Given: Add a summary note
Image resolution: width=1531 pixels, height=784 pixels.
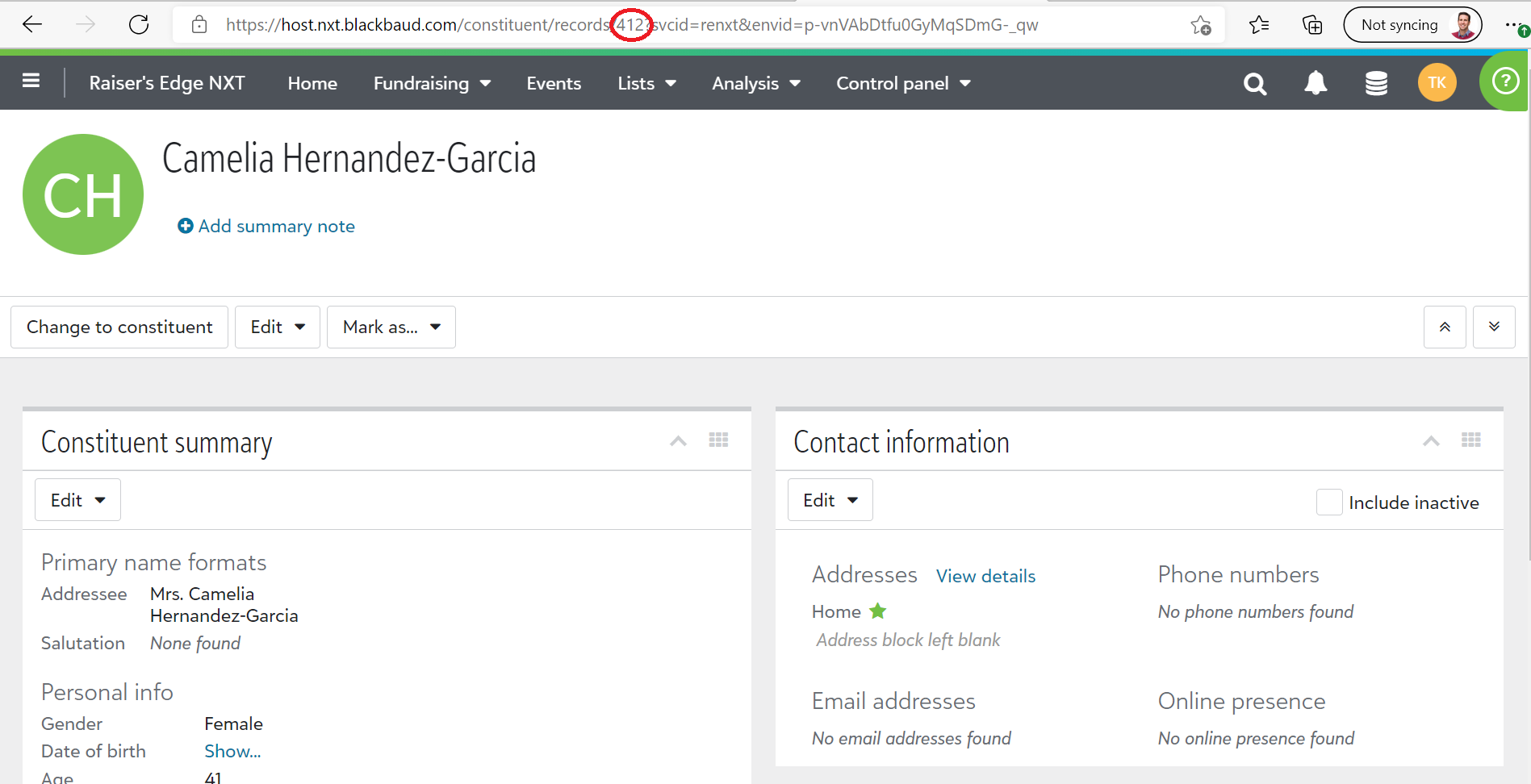Looking at the screenshot, I should coord(266,226).
